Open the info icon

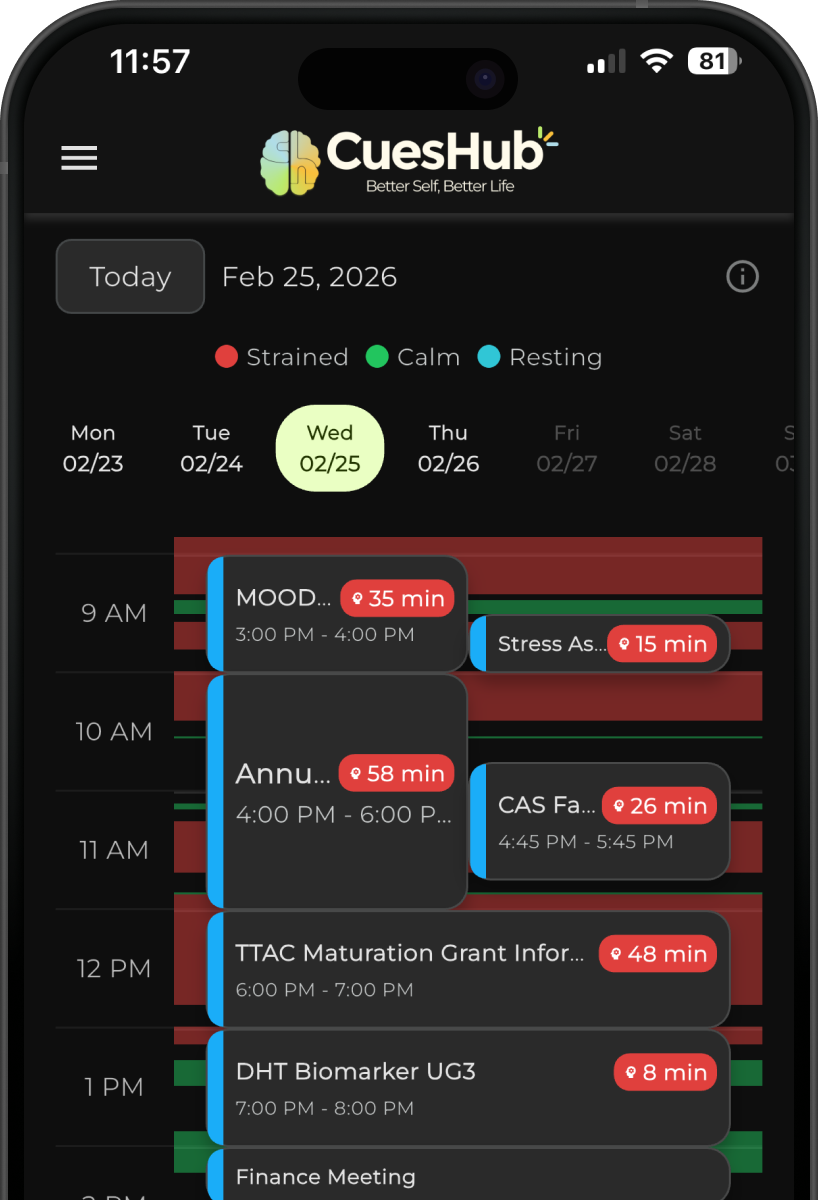click(742, 277)
